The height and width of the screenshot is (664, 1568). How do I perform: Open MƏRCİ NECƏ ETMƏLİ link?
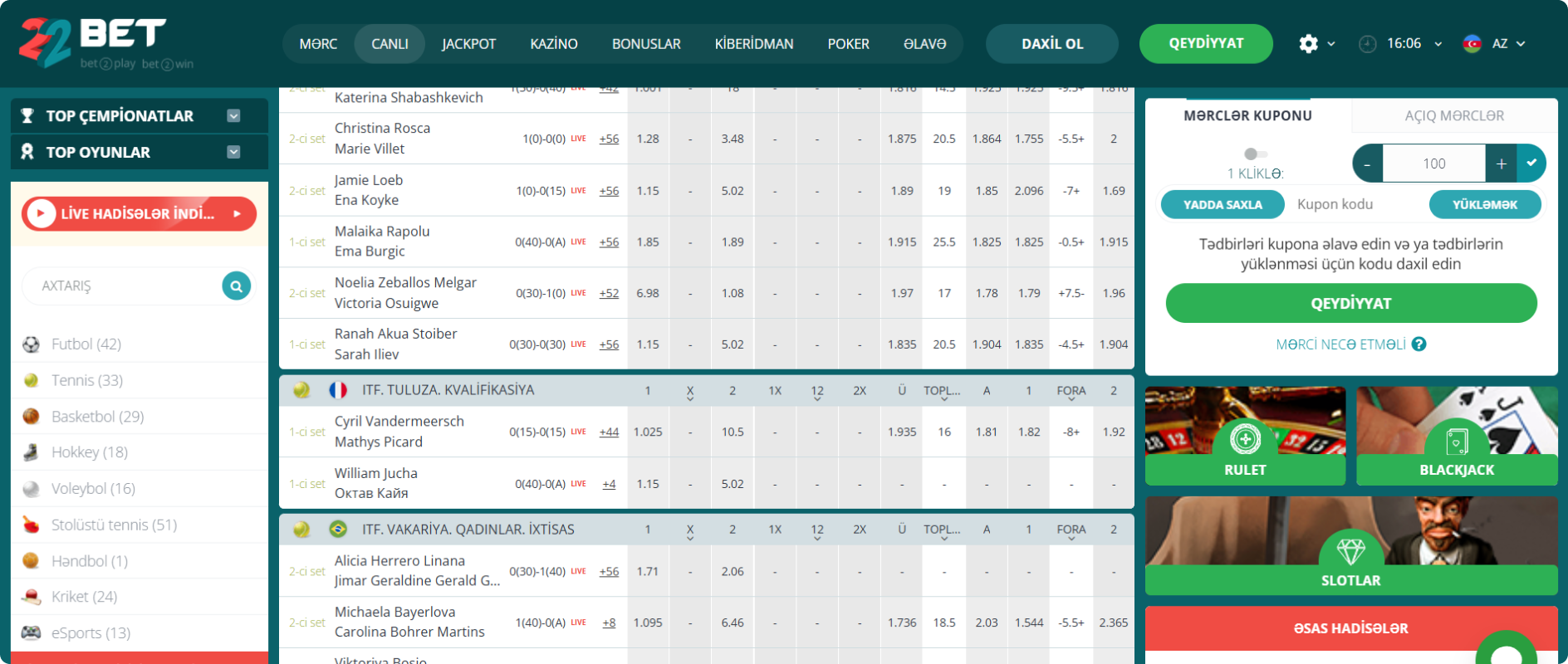point(1340,344)
